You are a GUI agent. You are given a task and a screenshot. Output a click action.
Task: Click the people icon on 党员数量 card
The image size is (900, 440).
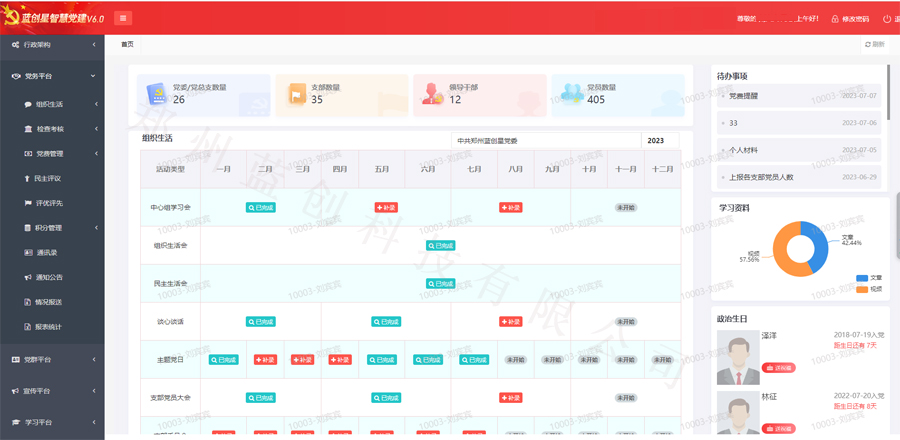(x=572, y=94)
